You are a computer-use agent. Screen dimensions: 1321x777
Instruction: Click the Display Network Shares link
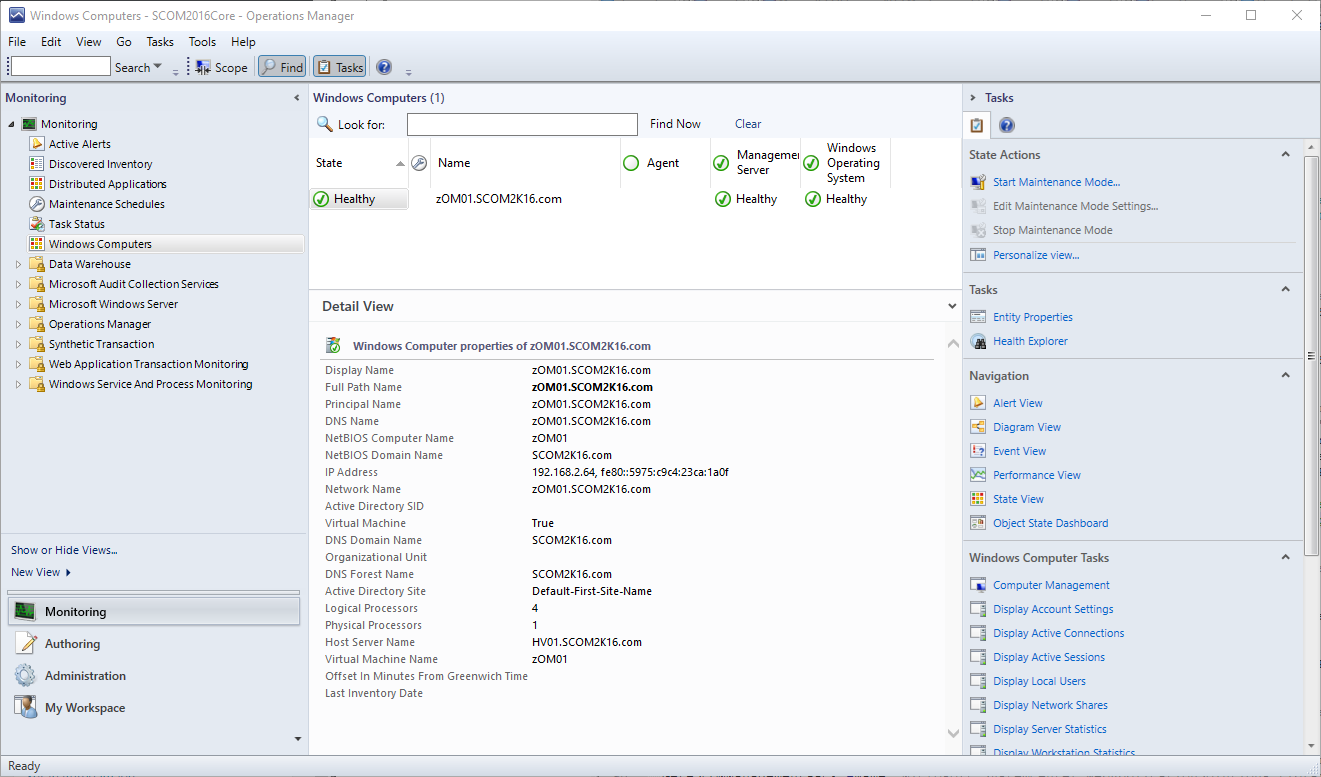pyautogui.click(x=1050, y=705)
